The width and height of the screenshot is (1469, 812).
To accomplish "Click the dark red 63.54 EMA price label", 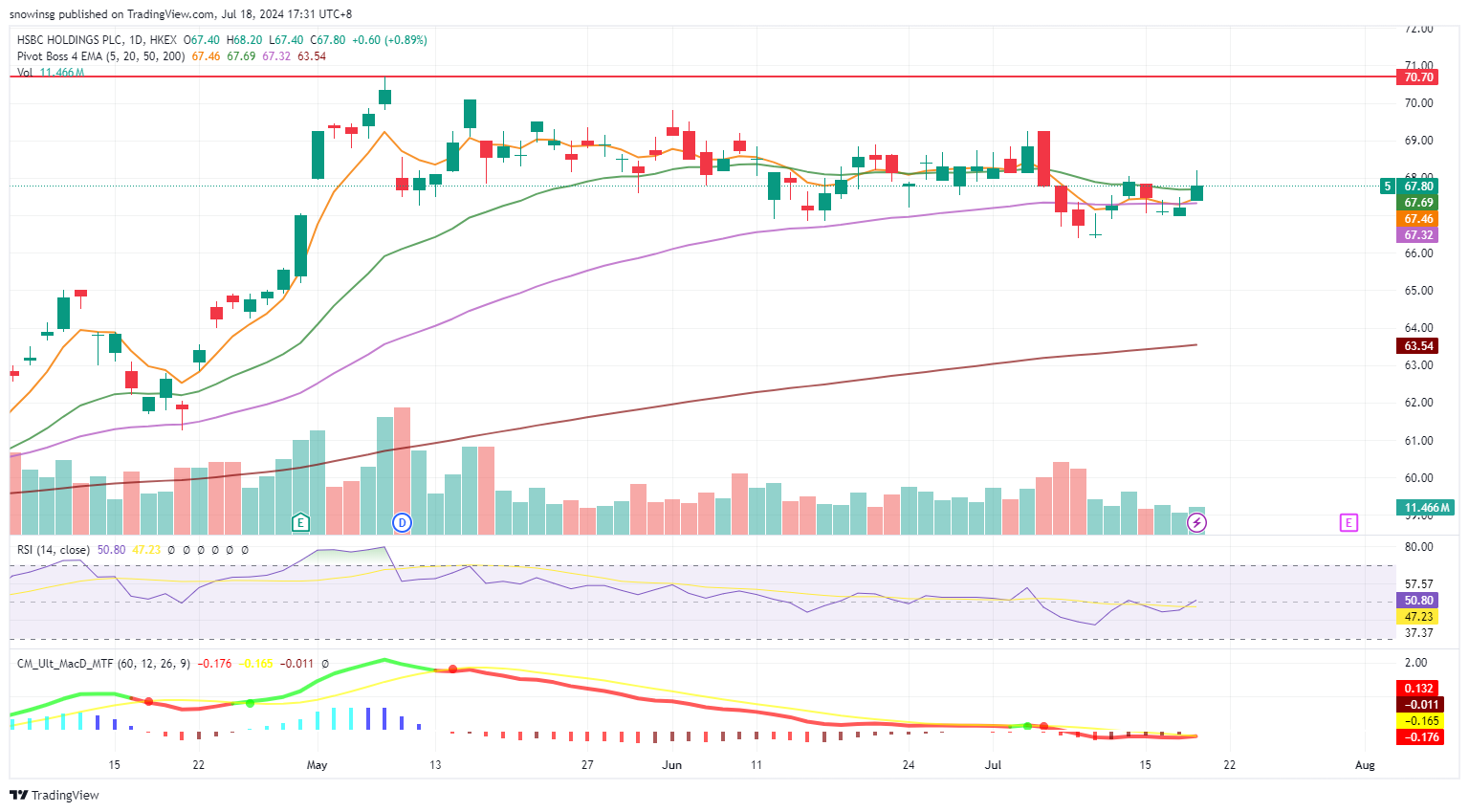I will click(1417, 346).
